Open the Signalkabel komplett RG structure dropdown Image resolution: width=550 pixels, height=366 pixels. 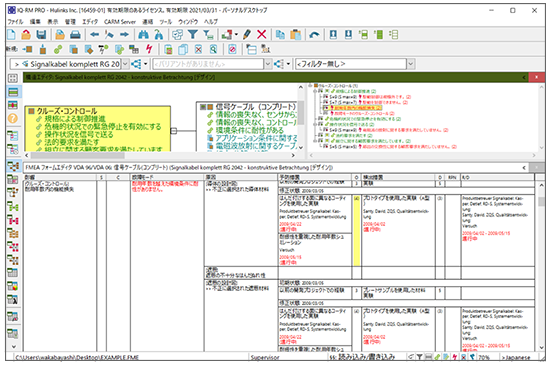tap(125, 64)
